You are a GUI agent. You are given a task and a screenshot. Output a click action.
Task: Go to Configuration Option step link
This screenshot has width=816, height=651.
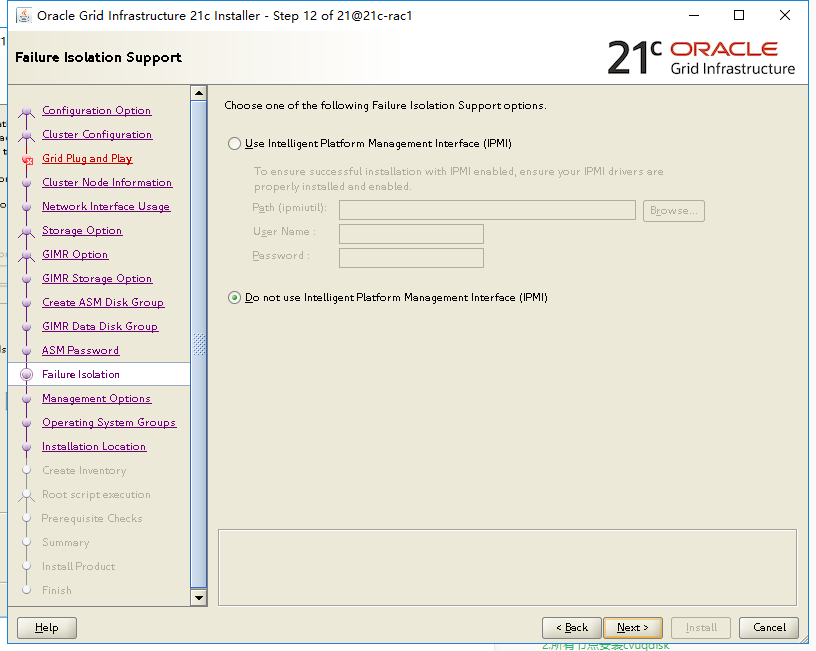point(96,110)
